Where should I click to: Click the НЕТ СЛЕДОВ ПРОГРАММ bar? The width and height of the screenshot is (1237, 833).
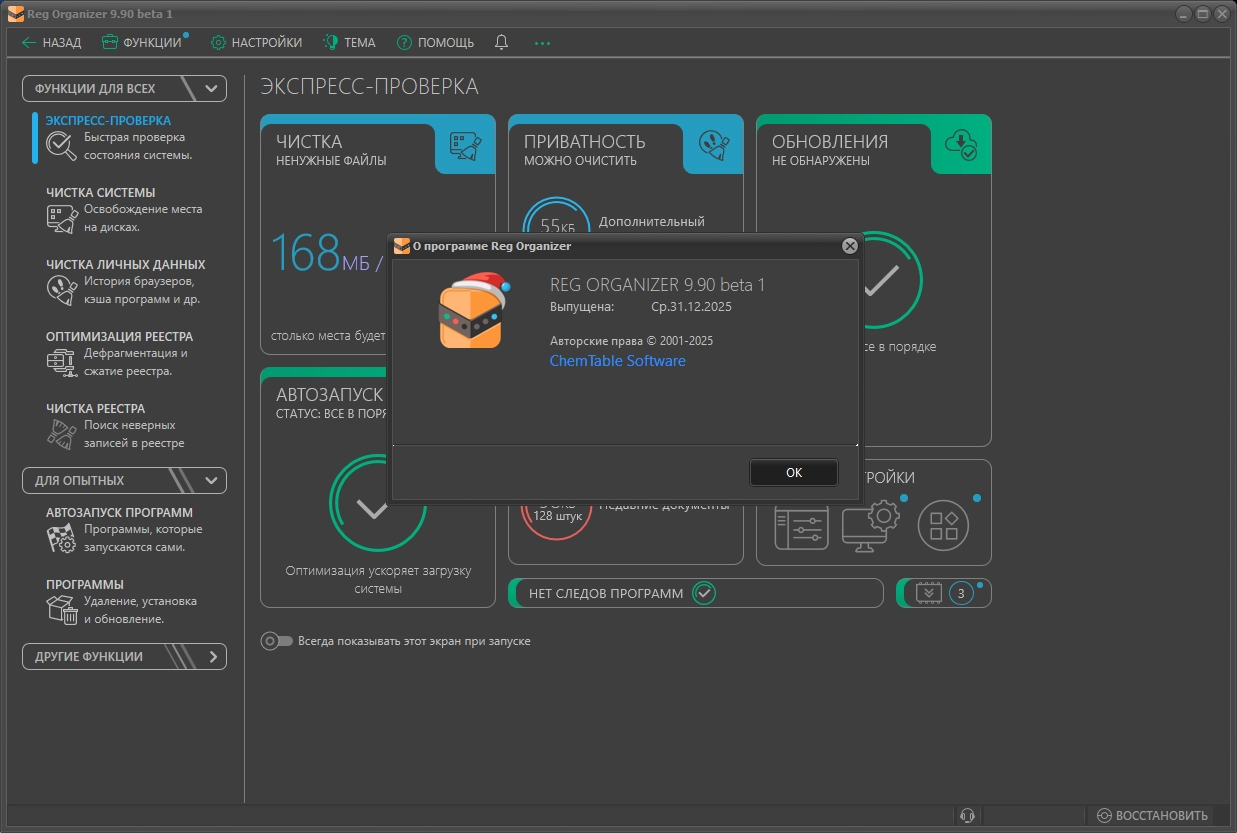pos(696,593)
